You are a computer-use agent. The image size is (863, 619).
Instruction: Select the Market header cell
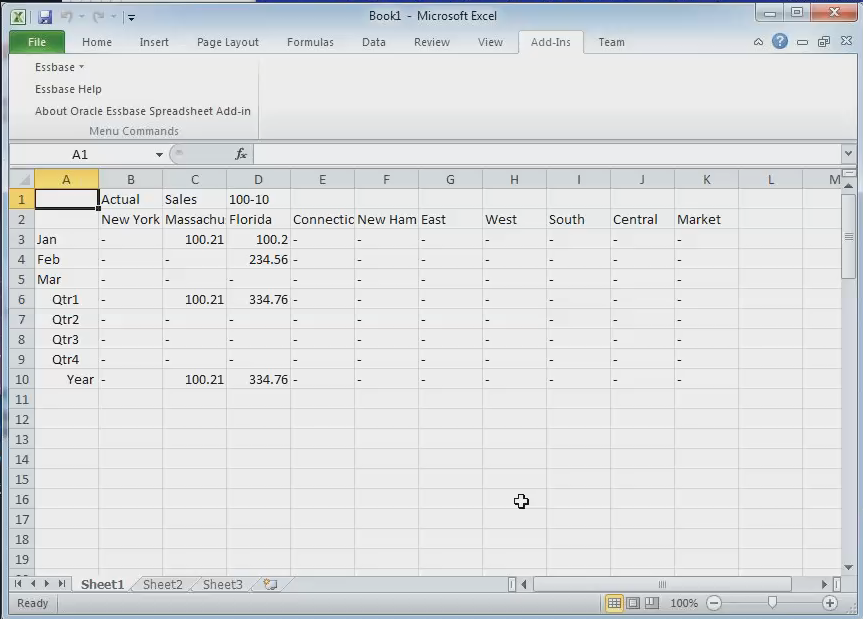707,220
